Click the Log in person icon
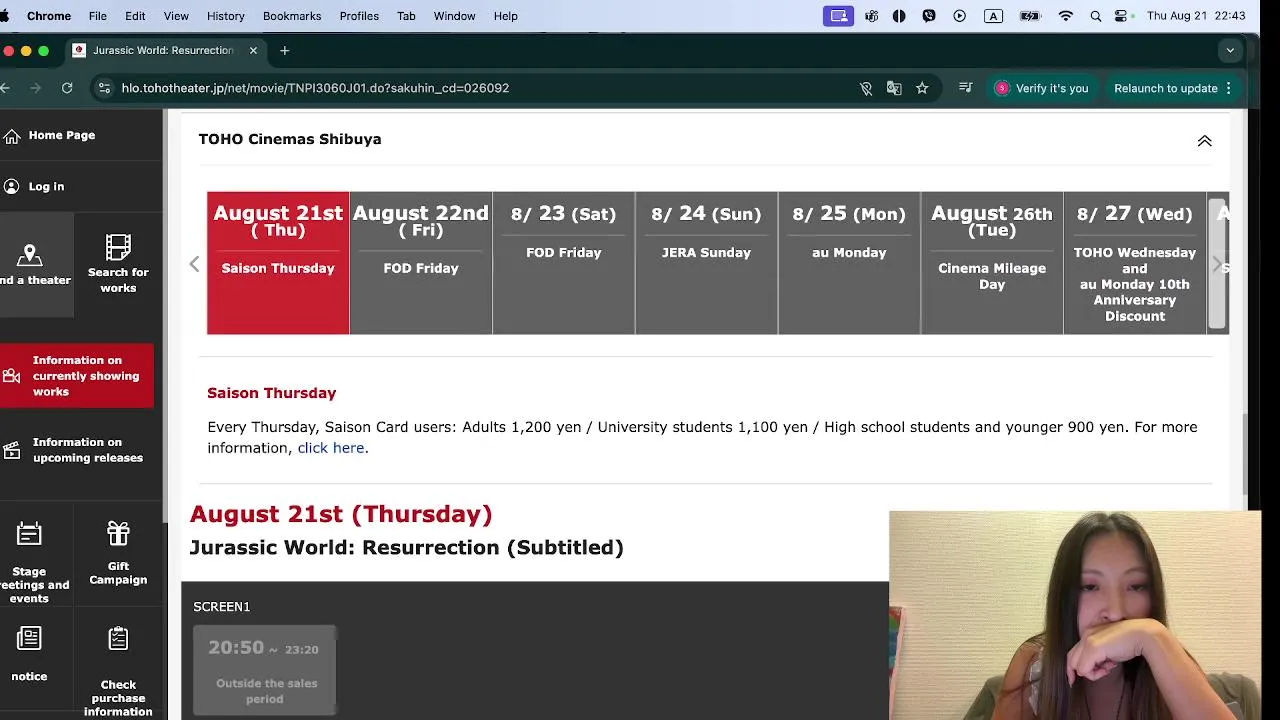Screen dimensions: 1280x720 point(12,187)
